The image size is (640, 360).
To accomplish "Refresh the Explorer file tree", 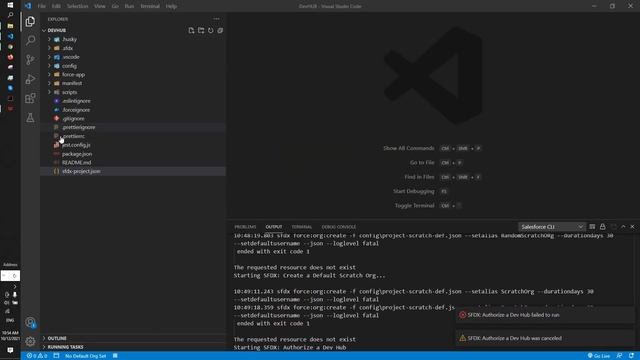I will tap(211, 31).
